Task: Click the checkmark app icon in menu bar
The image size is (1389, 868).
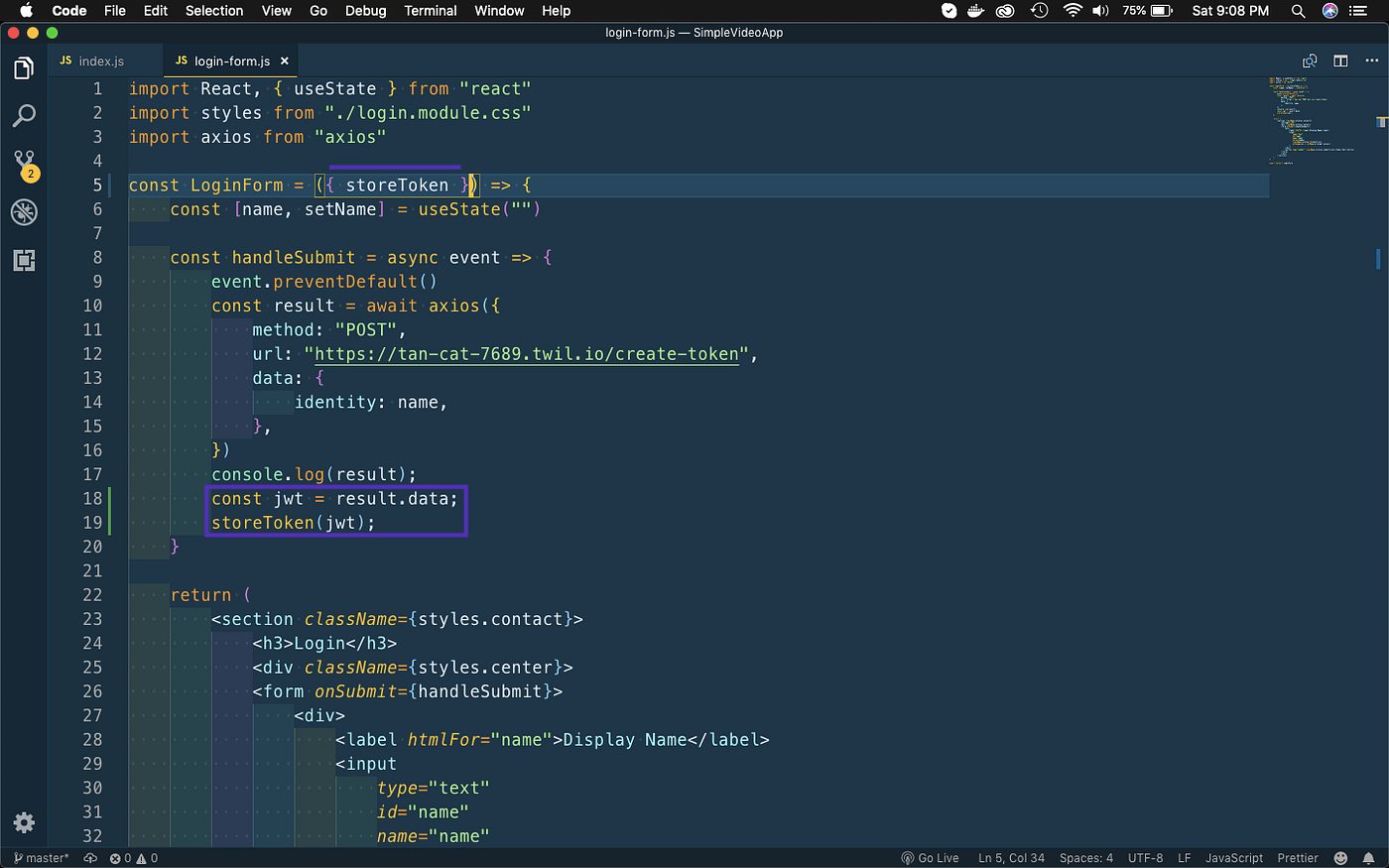Action: pos(949,11)
